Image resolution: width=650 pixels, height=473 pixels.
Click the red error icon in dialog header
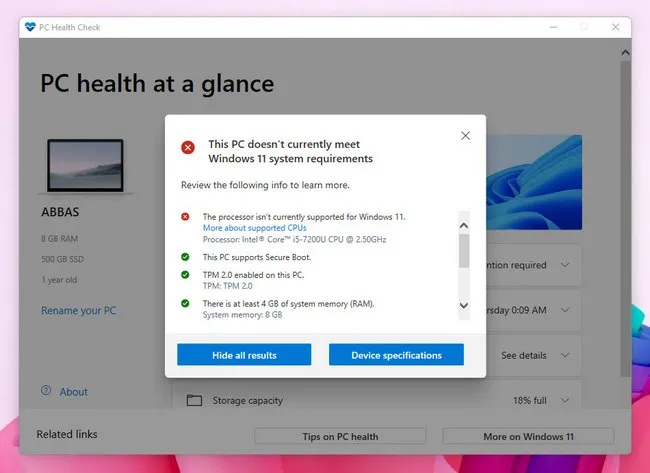pos(188,147)
